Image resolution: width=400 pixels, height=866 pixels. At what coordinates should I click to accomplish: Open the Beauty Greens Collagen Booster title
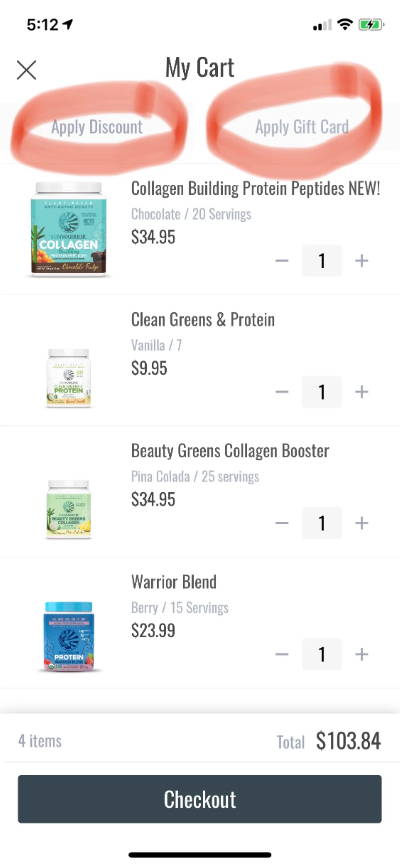(230, 451)
